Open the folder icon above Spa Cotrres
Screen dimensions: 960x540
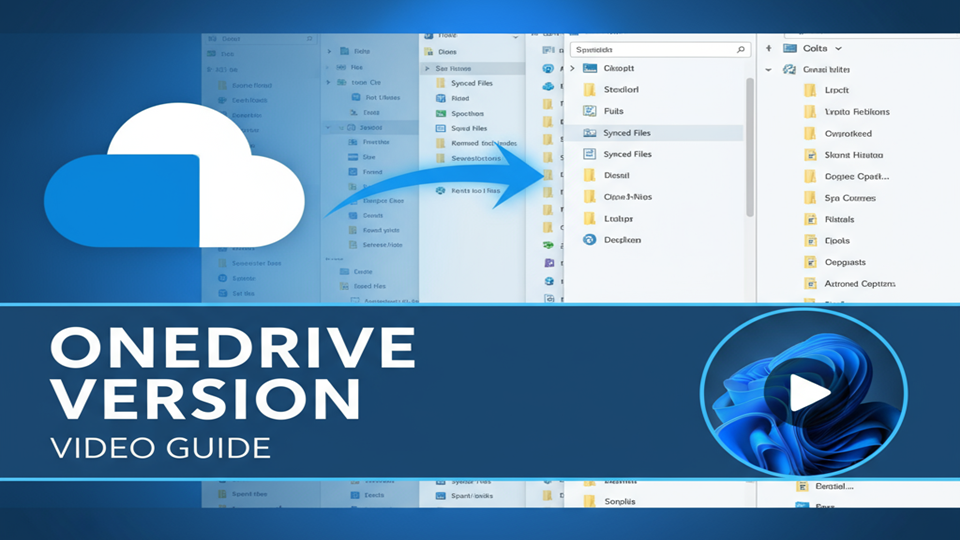click(x=810, y=176)
